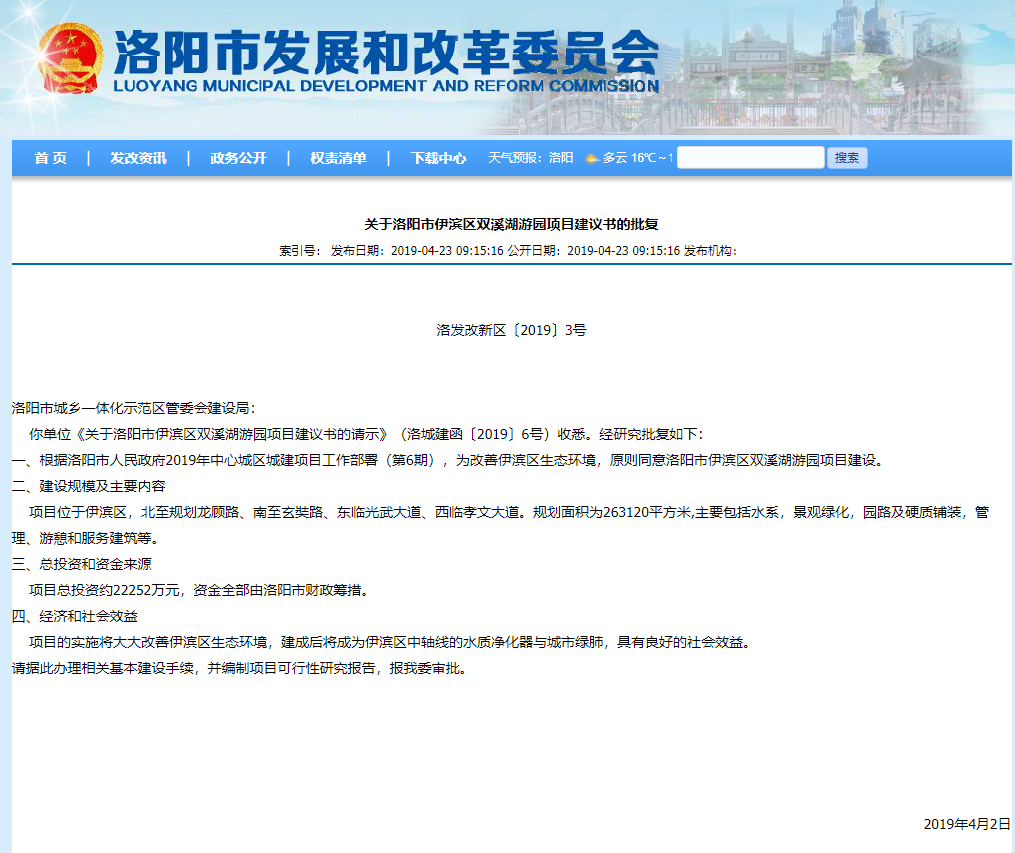
Task: Click the 洛阳 weather forecast city
Action: tap(561, 158)
